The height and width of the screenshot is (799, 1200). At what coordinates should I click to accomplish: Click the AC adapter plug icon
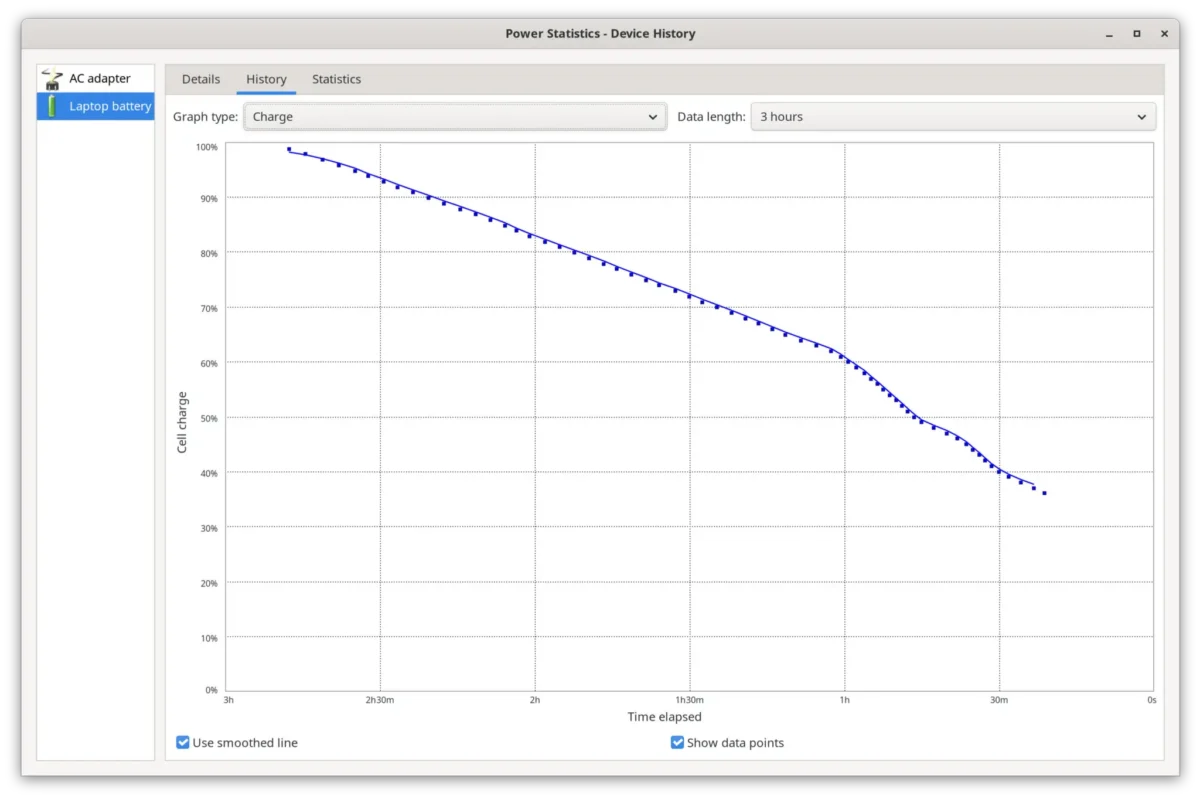pyautogui.click(x=52, y=79)
